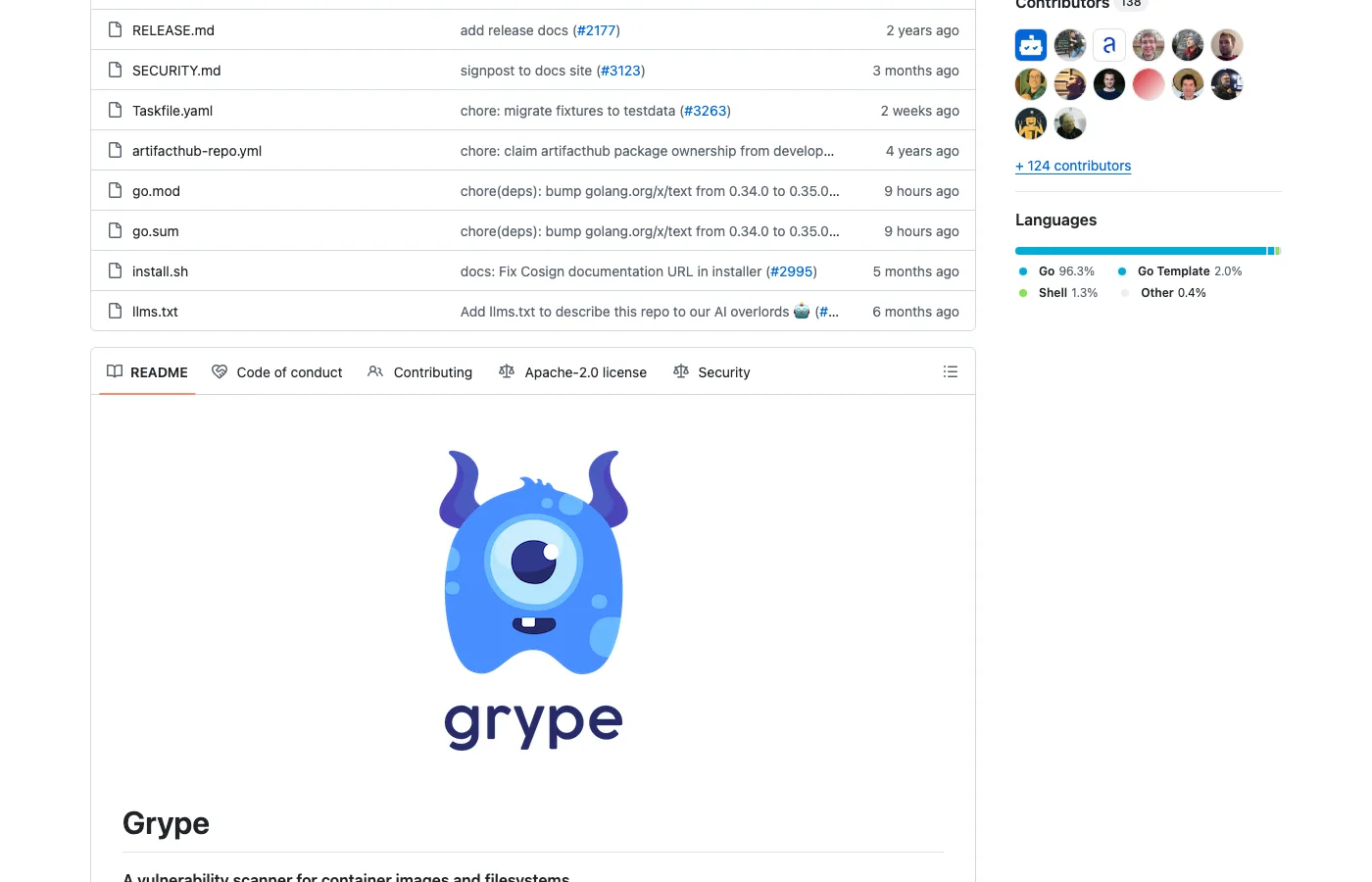1372x882 pixels.
Task: Click the scales icon next to Apache-2.0 license
Action: (x=507, y=371)
